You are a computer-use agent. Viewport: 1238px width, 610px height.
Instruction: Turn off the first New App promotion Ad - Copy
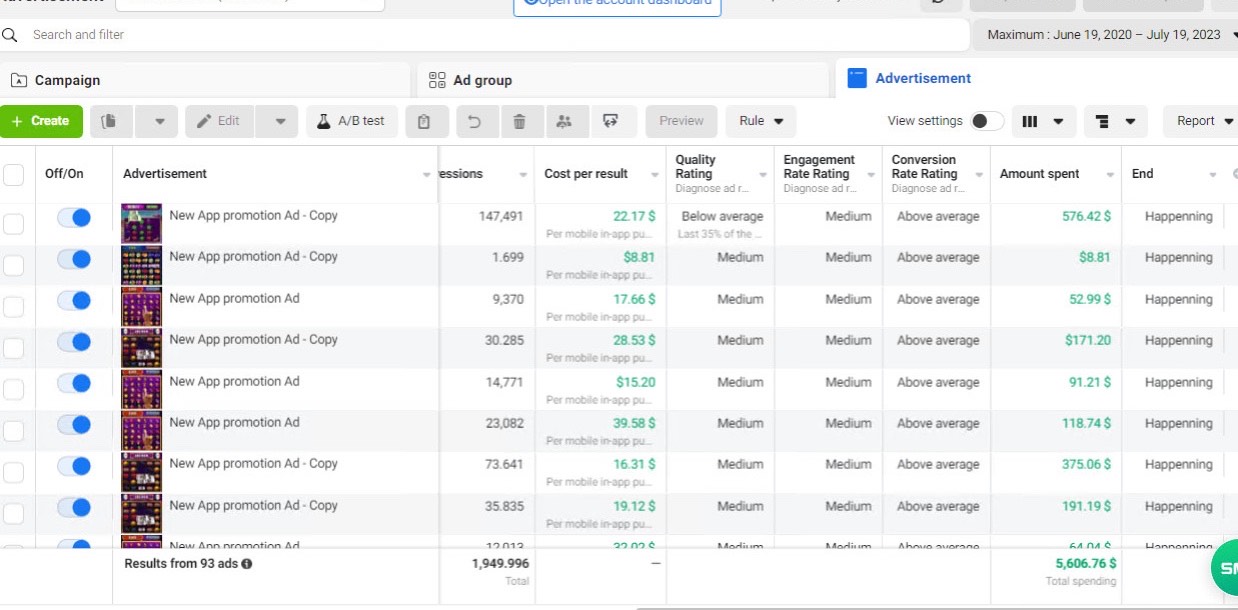click(x=74, y=217)
